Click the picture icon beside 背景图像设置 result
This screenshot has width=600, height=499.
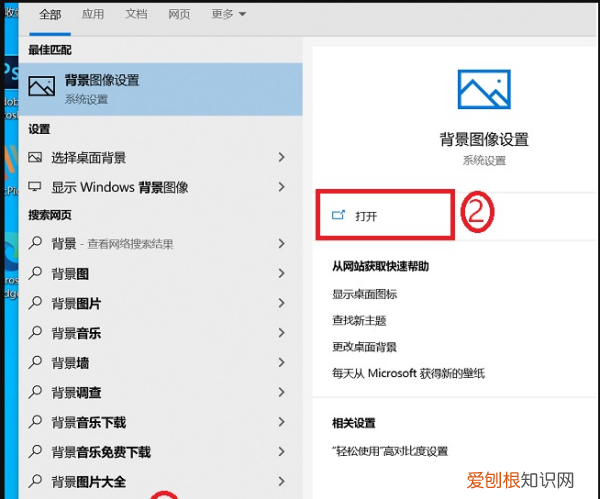(42, 86)
